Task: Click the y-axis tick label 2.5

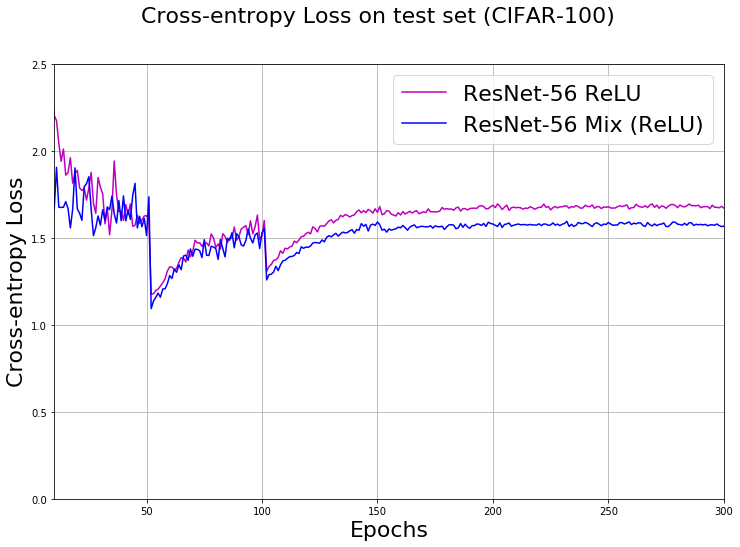Action: pos(39,65)
